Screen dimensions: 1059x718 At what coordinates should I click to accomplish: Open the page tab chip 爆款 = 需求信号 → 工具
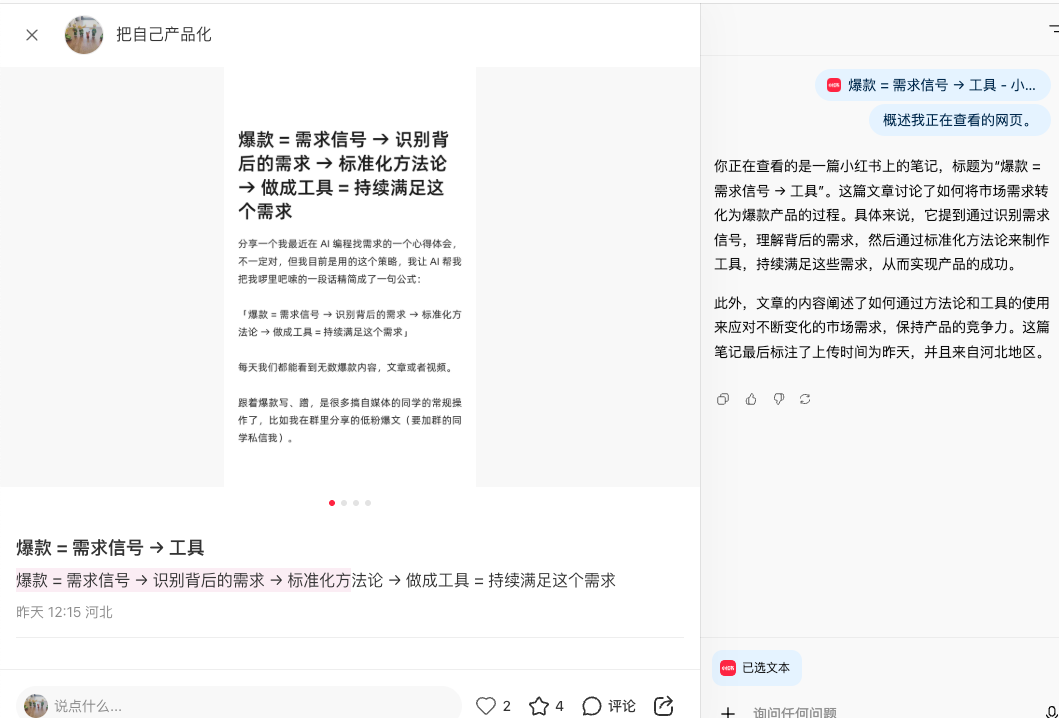coord(932,85)
